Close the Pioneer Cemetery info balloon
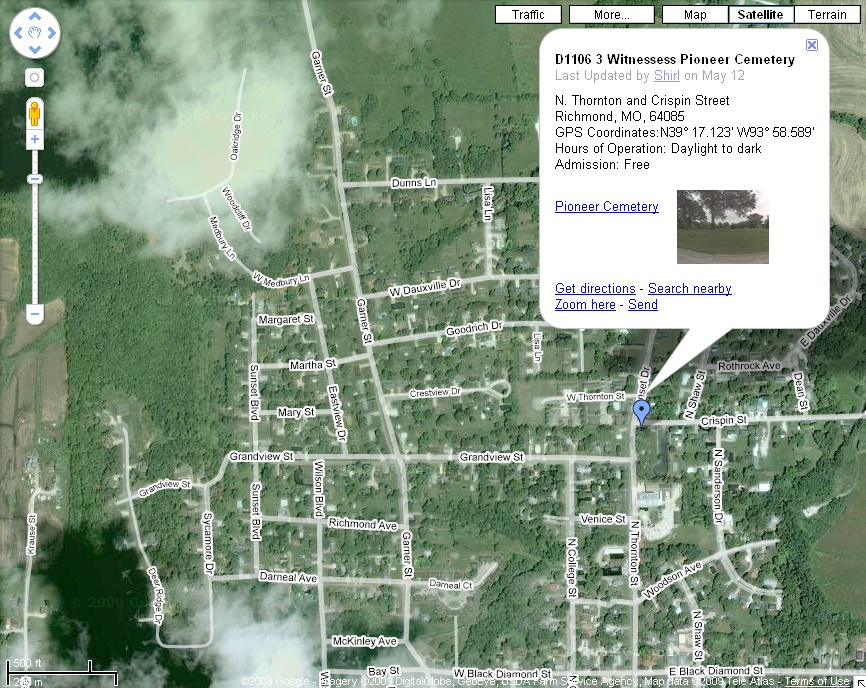 pos(812,45)
